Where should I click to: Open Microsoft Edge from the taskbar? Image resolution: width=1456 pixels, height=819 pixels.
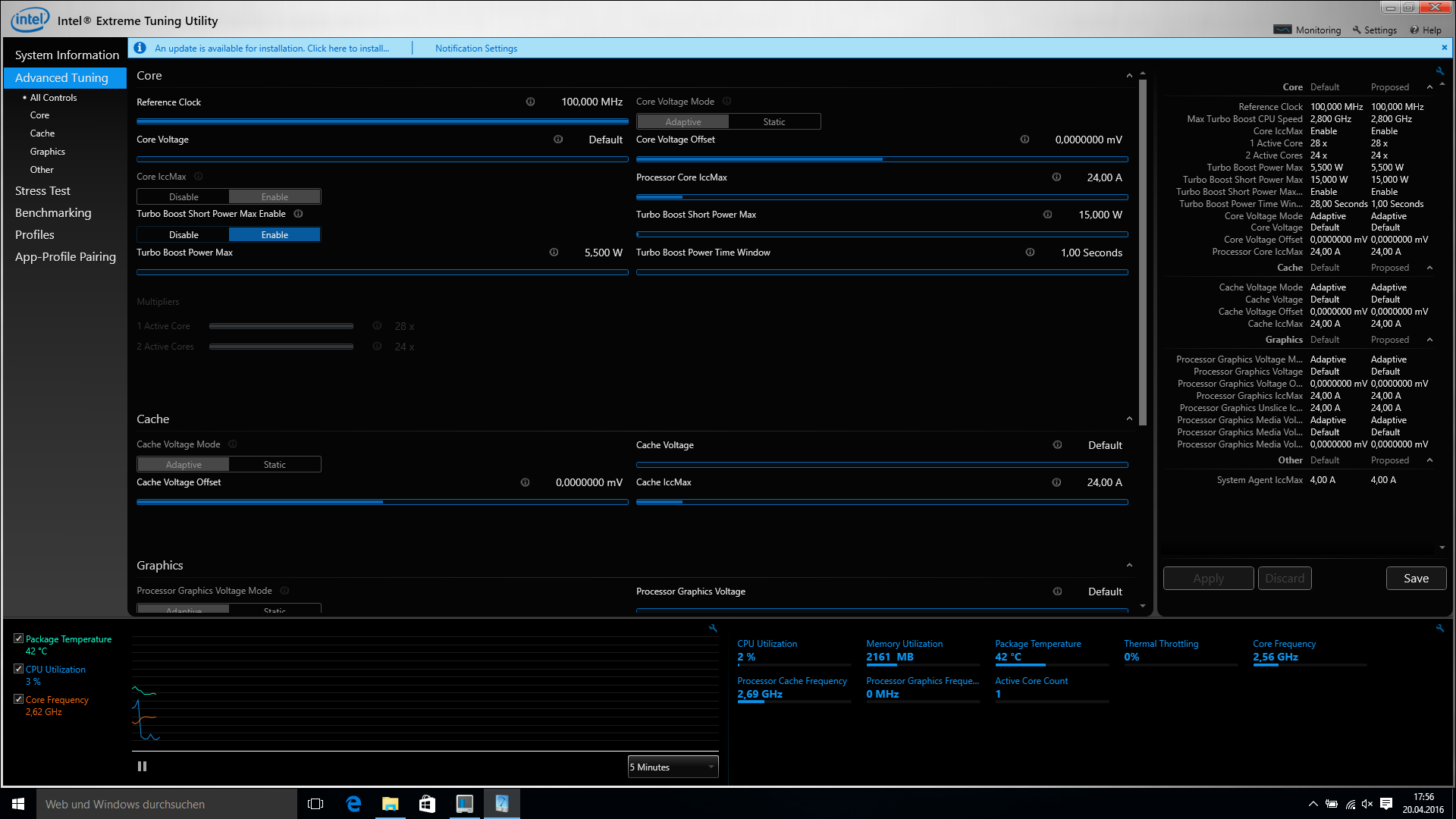(353, 804)
